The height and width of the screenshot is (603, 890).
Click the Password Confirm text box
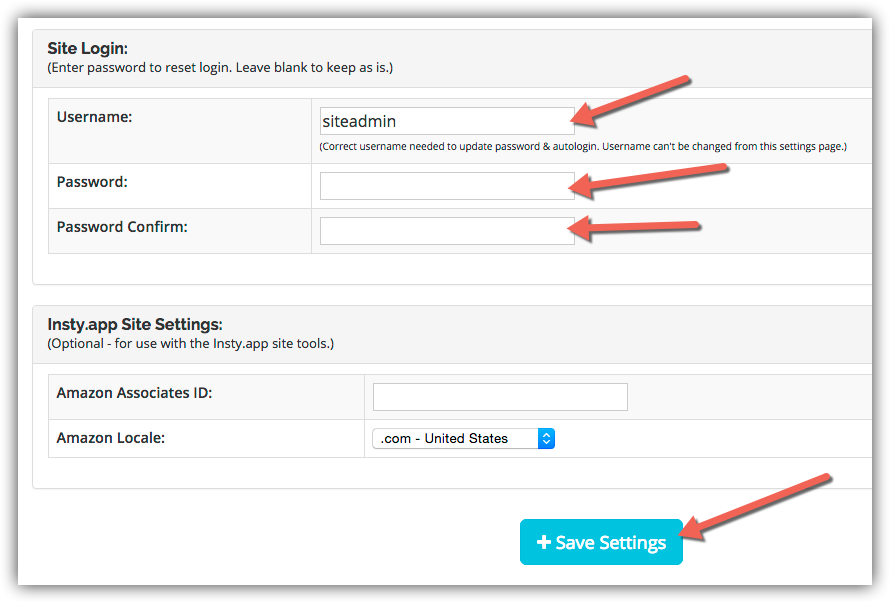point(447,230)
